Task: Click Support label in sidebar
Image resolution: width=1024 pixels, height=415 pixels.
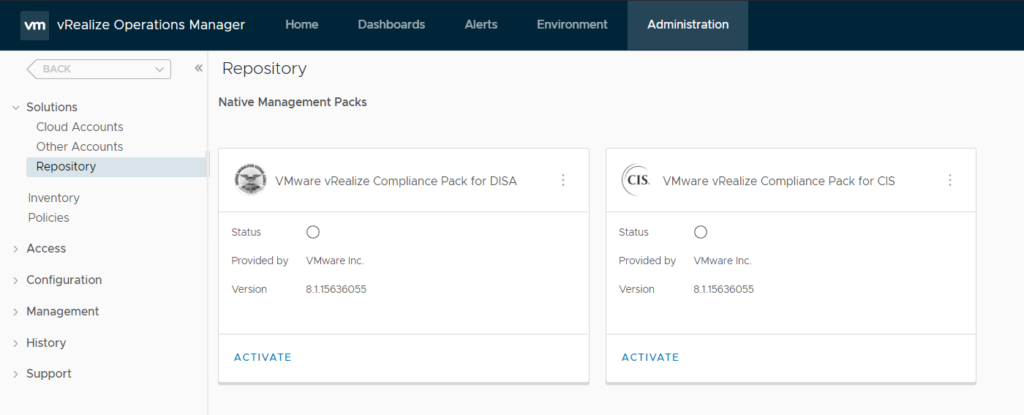Action: pos(48,374)
